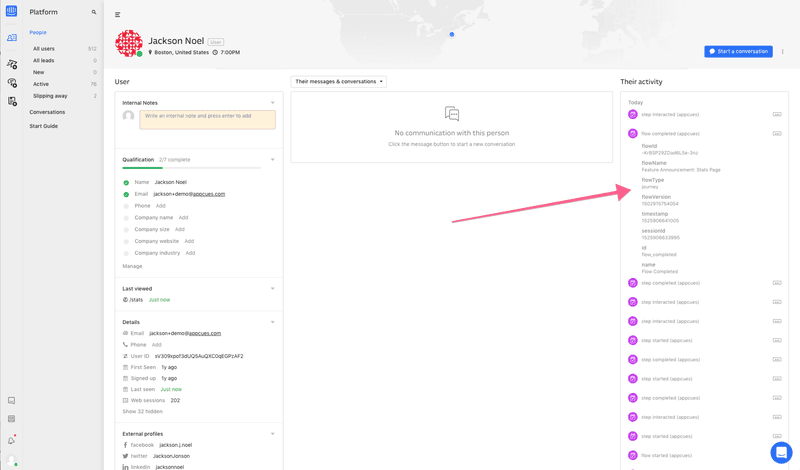Select All leads in People list
The image size is (800, 470).
[x=44, y=60]
